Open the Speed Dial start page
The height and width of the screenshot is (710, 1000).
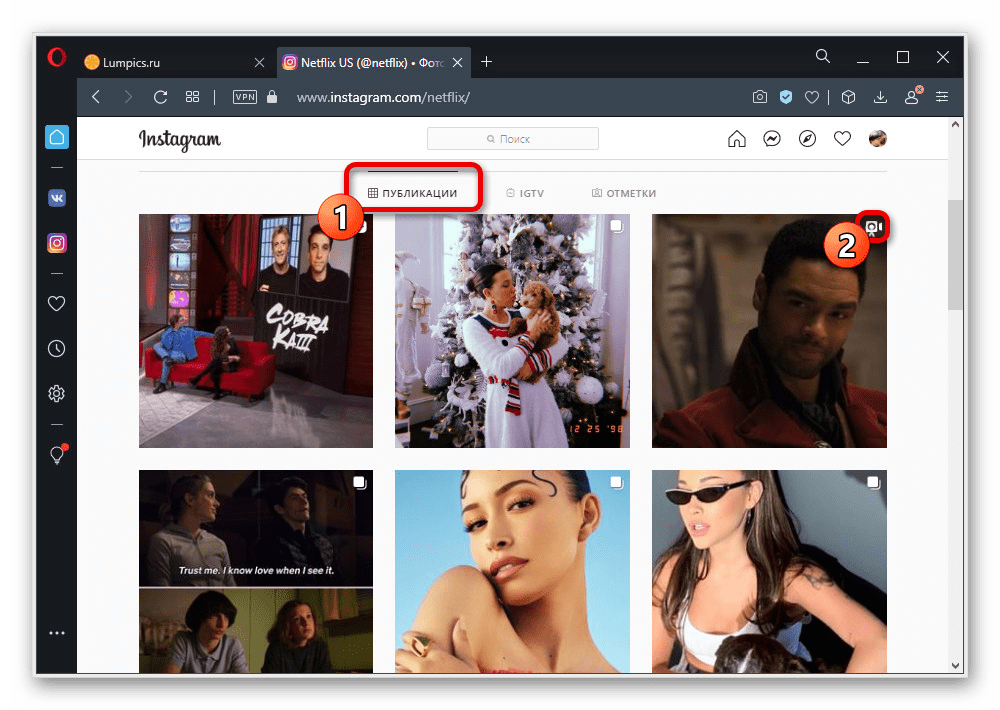pyautogui.click(x=193, y=97)
